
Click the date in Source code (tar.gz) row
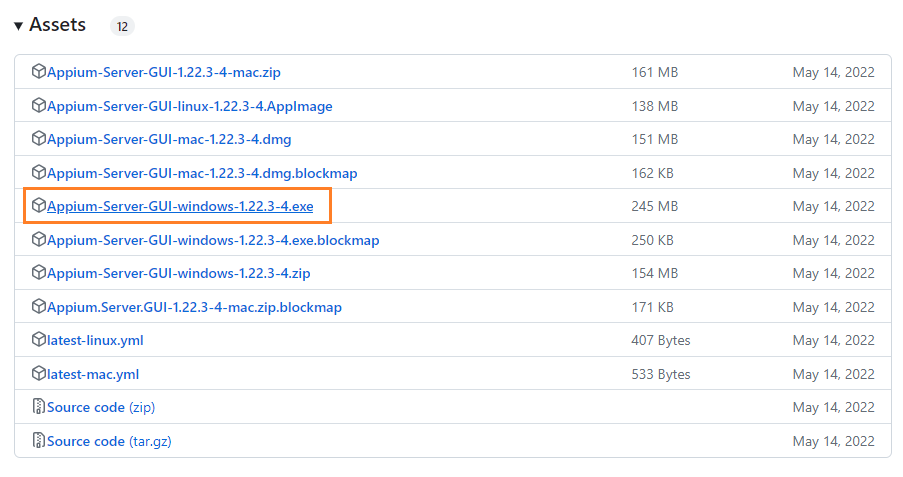(x=833, y=441)
